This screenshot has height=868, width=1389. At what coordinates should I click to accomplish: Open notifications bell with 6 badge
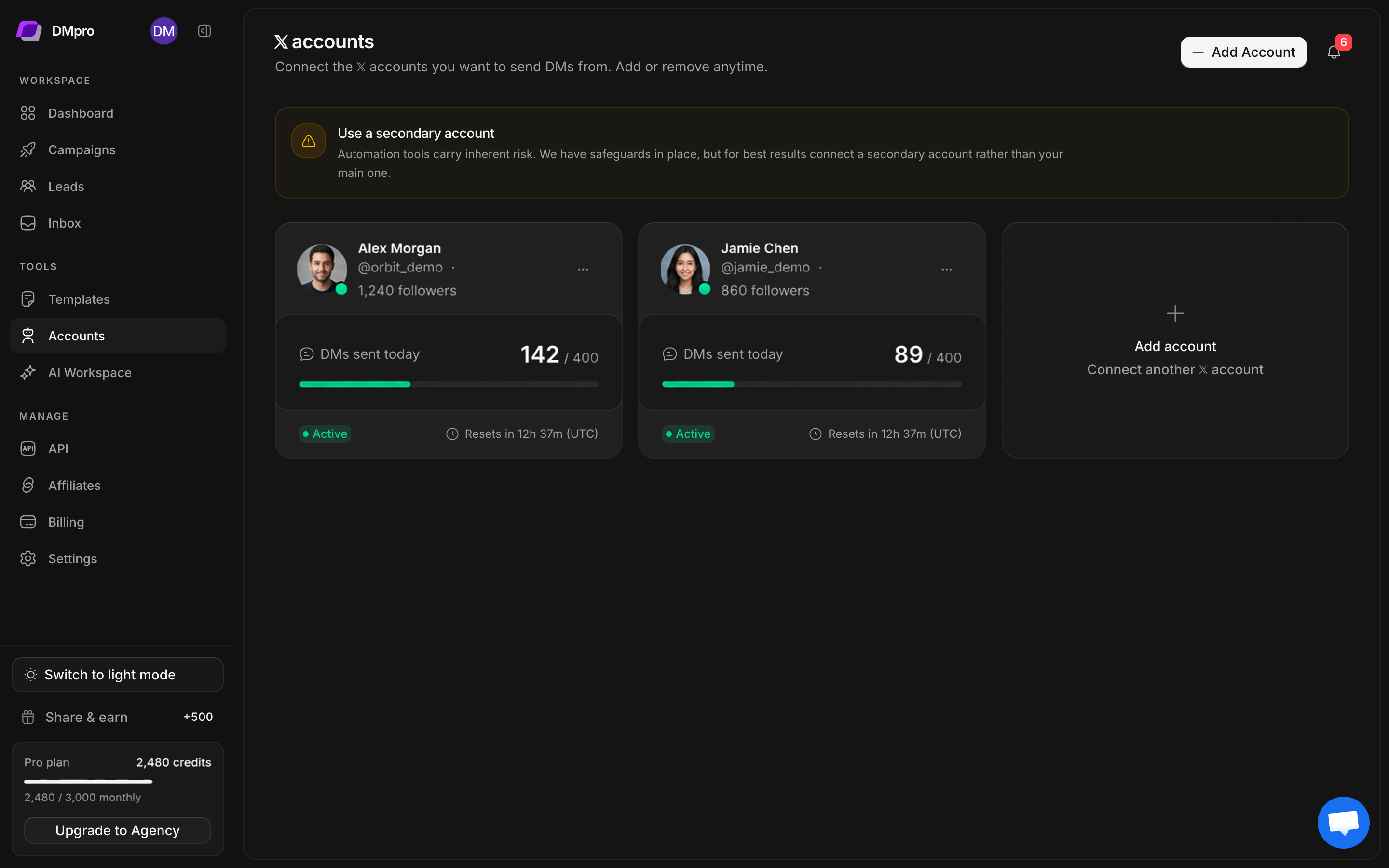click(1335, 52)
